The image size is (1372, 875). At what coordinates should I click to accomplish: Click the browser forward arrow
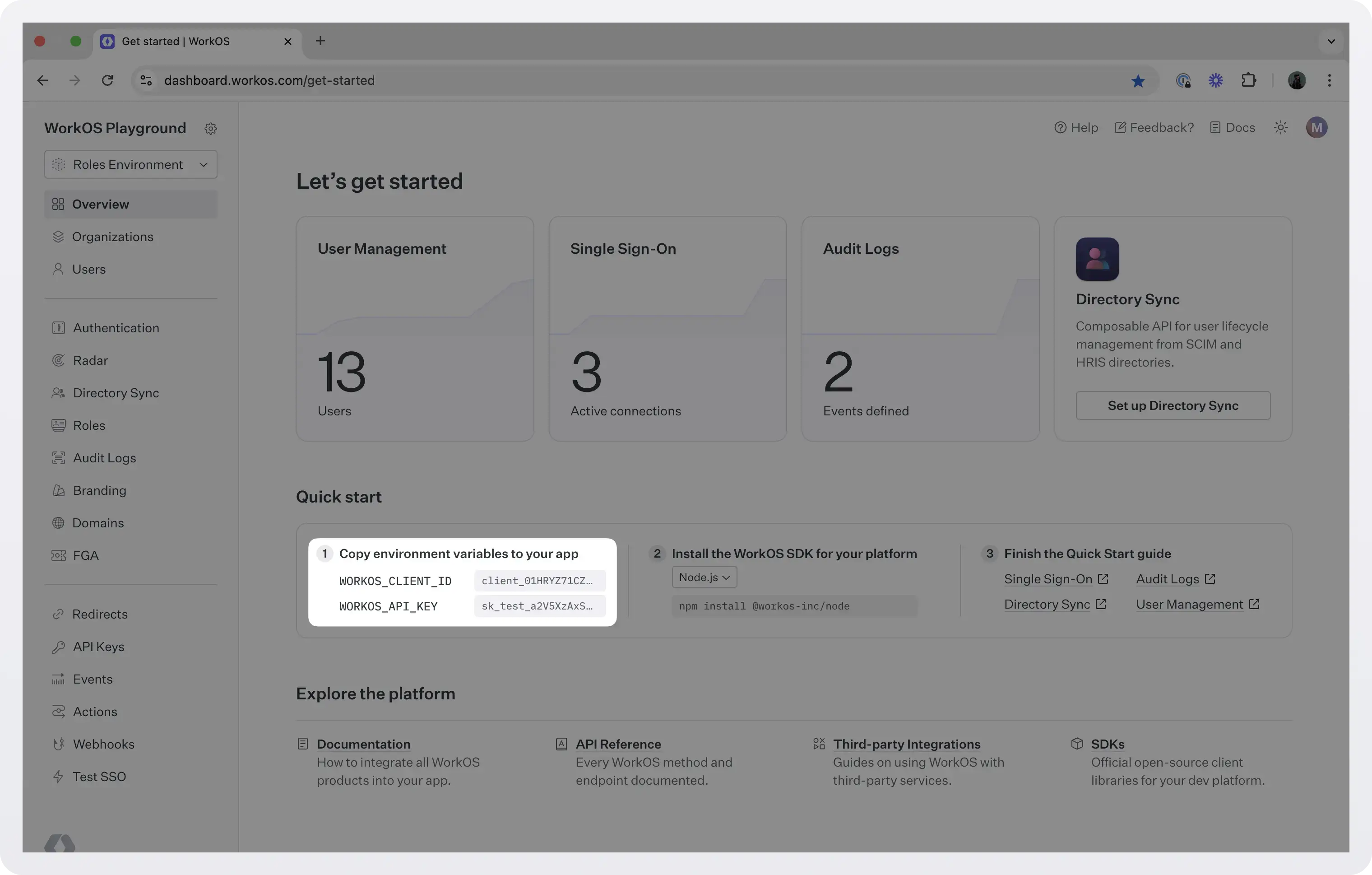click(74, 80)
